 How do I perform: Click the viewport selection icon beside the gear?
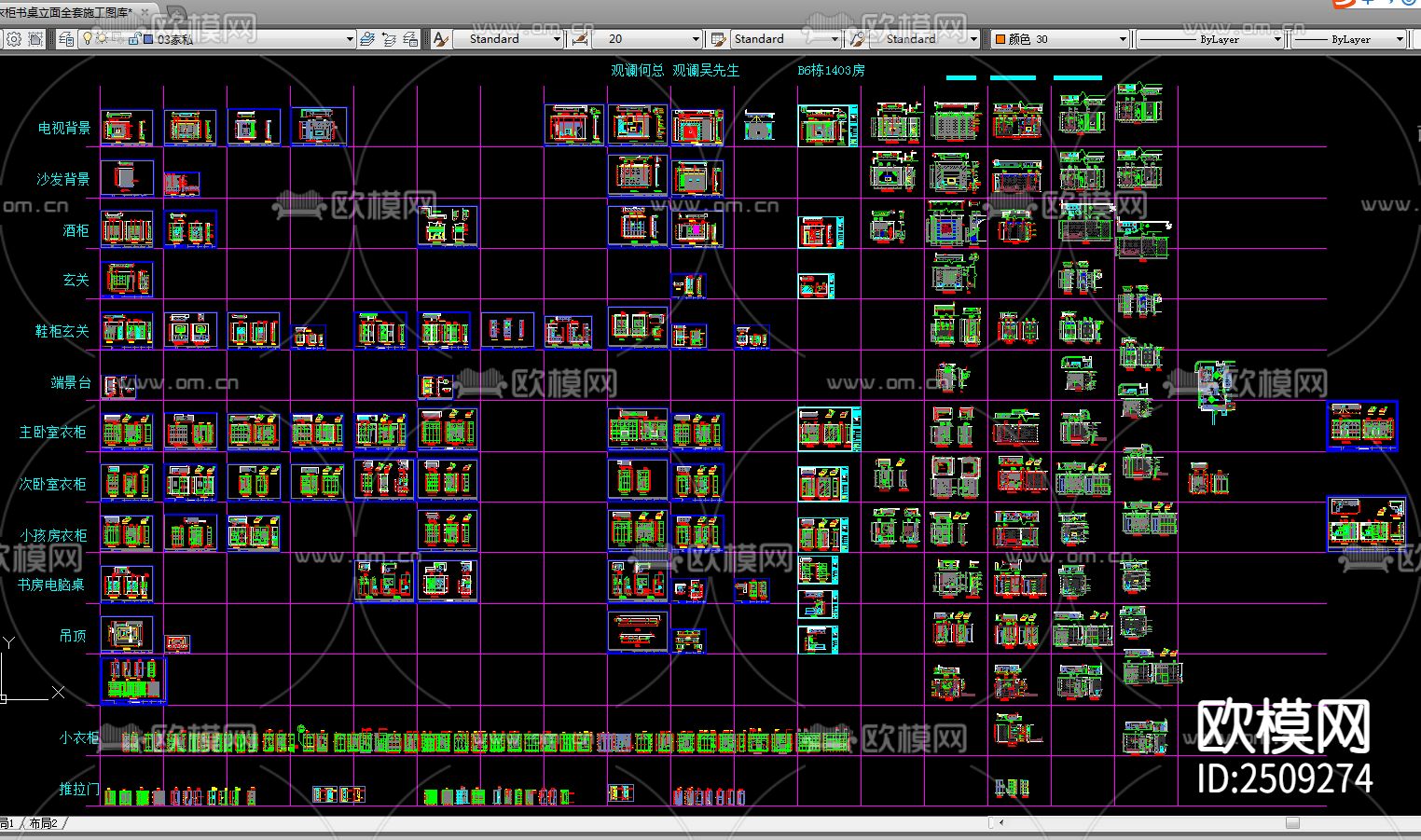tap(35, 39)
